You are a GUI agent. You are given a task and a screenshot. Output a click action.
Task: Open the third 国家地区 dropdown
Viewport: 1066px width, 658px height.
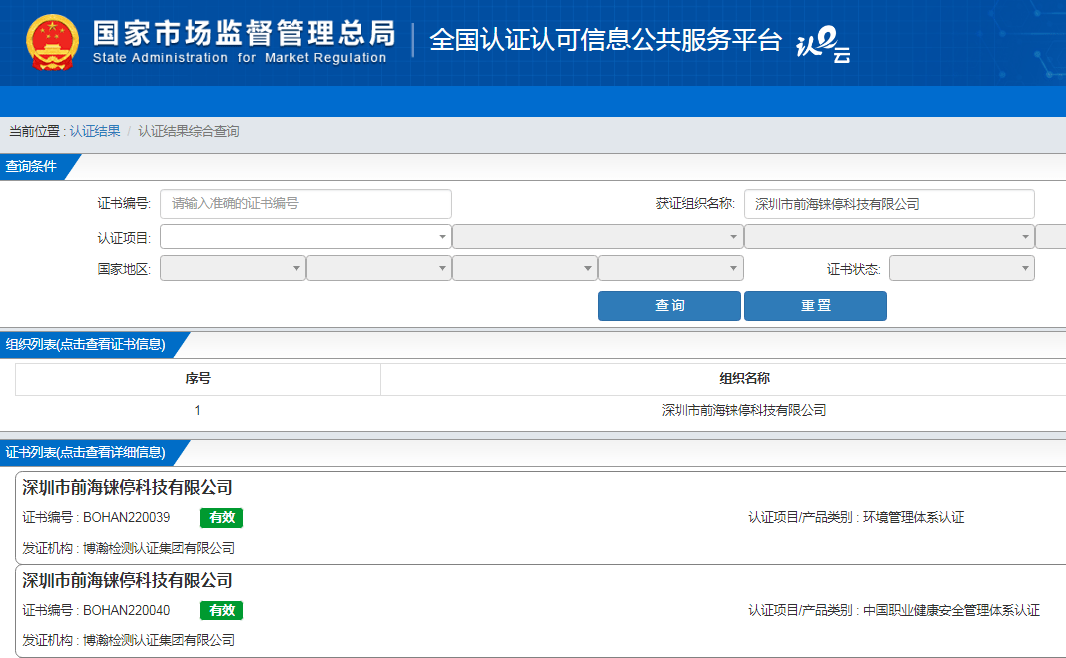tap(525, 269)
